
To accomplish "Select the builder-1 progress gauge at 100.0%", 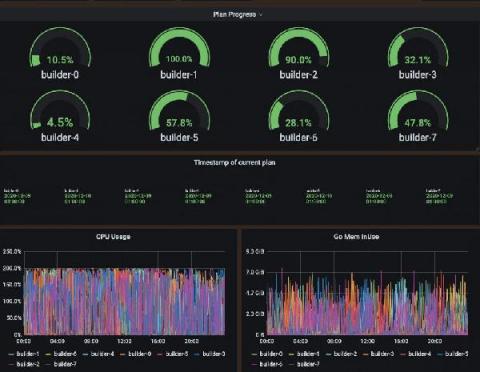I will tap(179, 48).
